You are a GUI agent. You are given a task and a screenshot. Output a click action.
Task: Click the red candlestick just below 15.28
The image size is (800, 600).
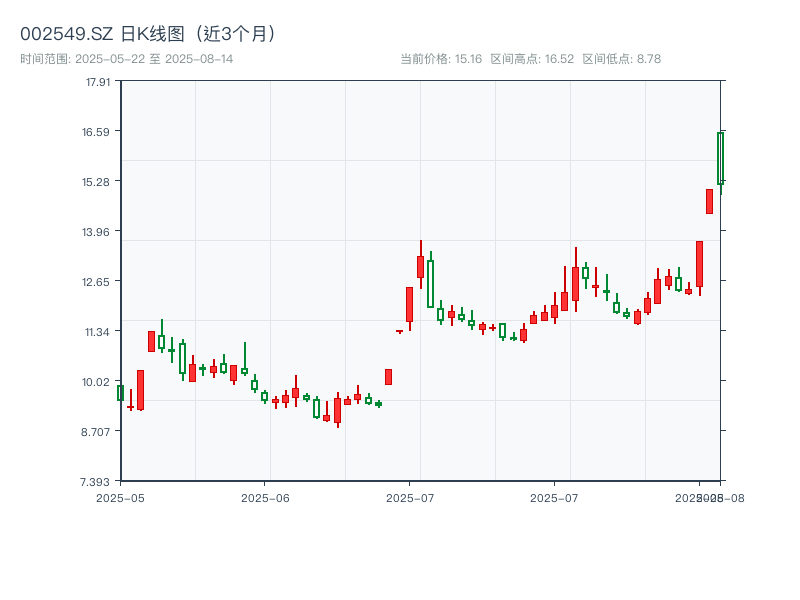coord(709,201)
